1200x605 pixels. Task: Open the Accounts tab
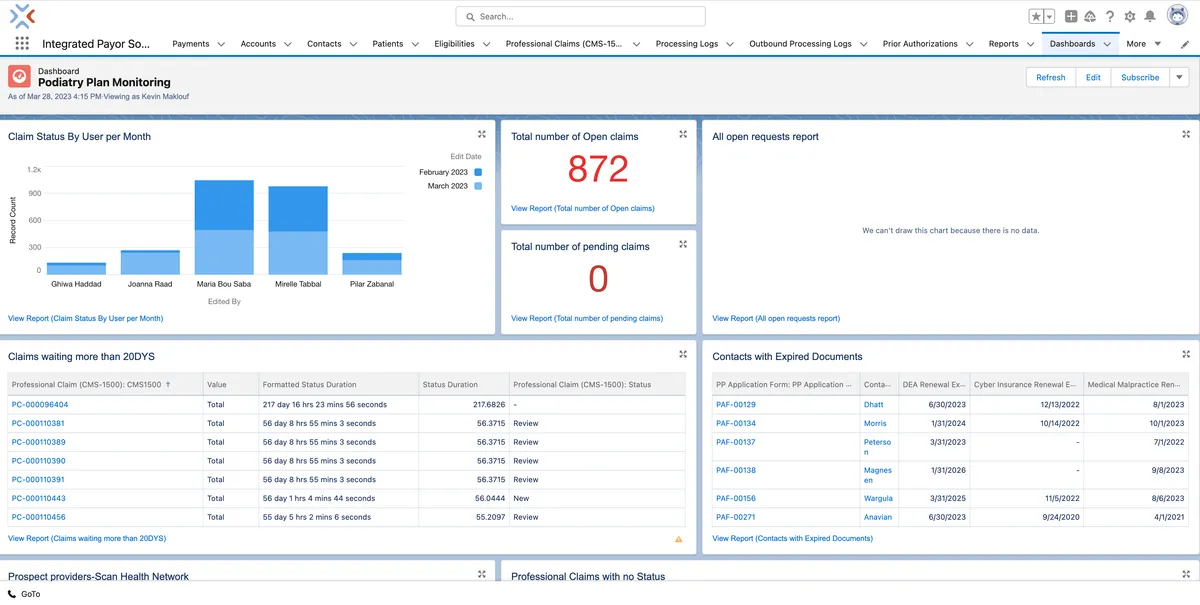click(258, 44)
